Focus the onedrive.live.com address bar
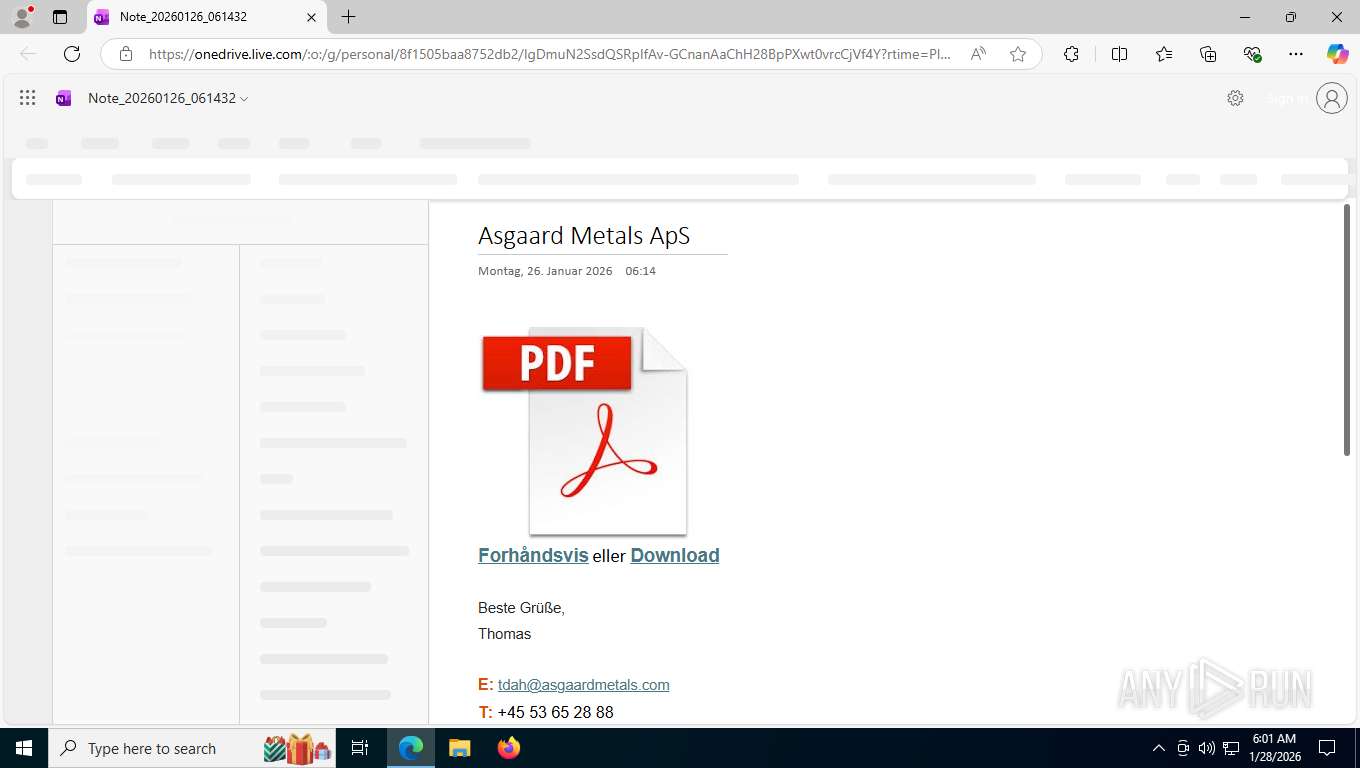The height and width of the screenshot is (768, 1360). [x=549, y=54]
